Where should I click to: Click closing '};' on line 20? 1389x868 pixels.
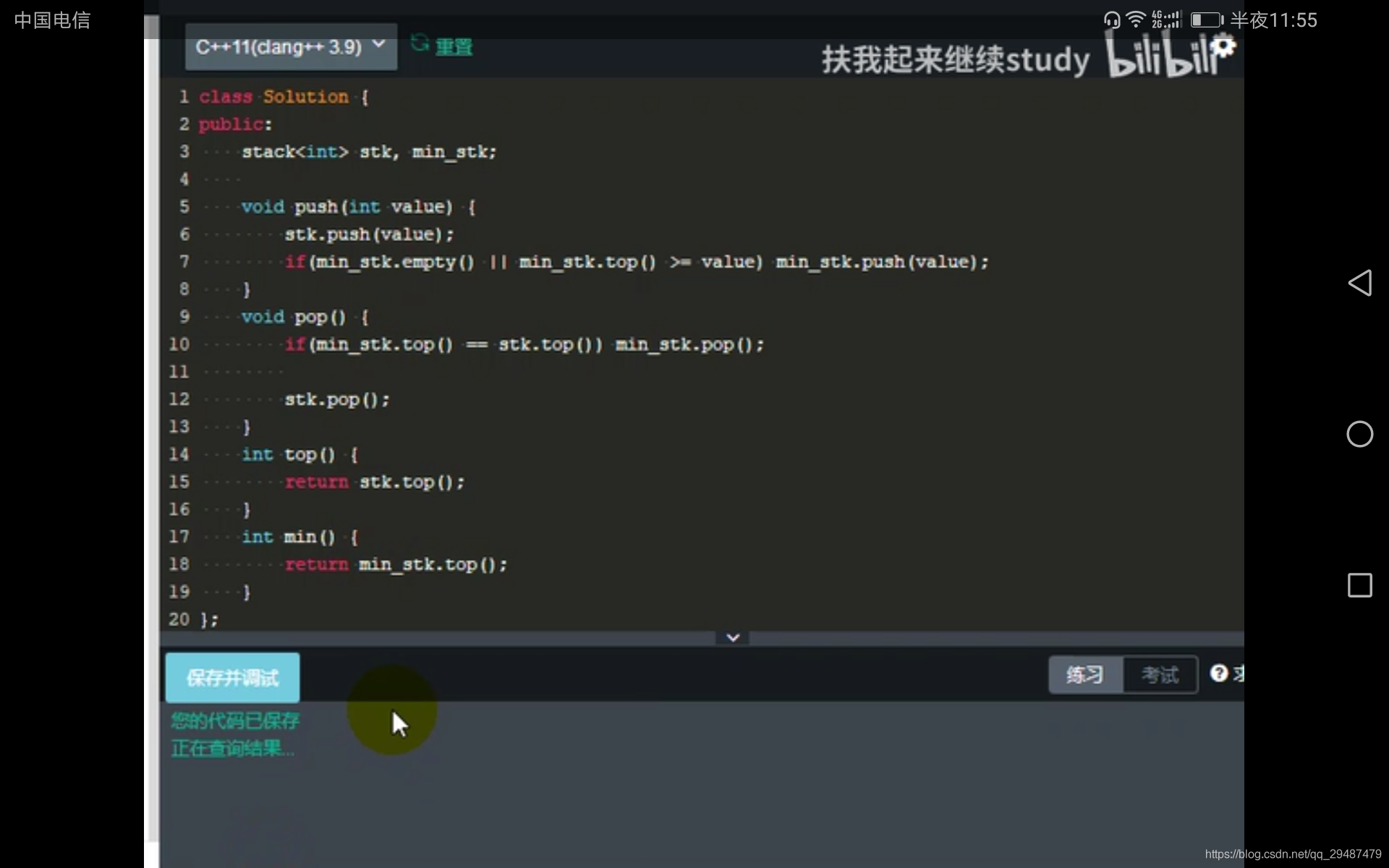tap(209, 619)
